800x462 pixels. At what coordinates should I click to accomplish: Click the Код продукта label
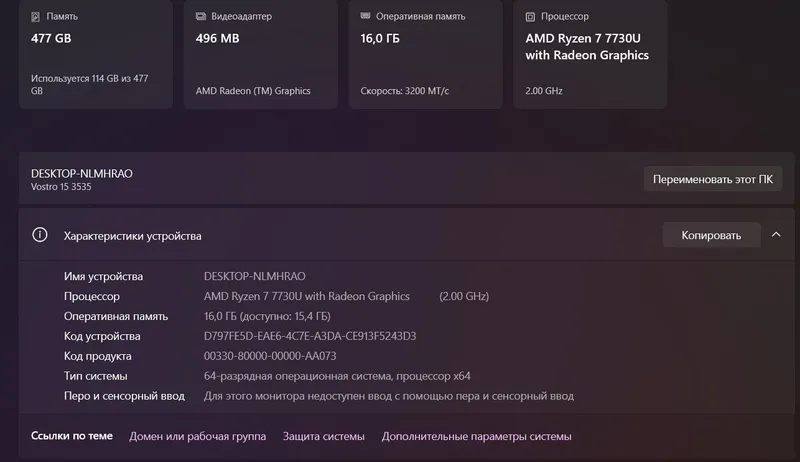tap(97, 356)
